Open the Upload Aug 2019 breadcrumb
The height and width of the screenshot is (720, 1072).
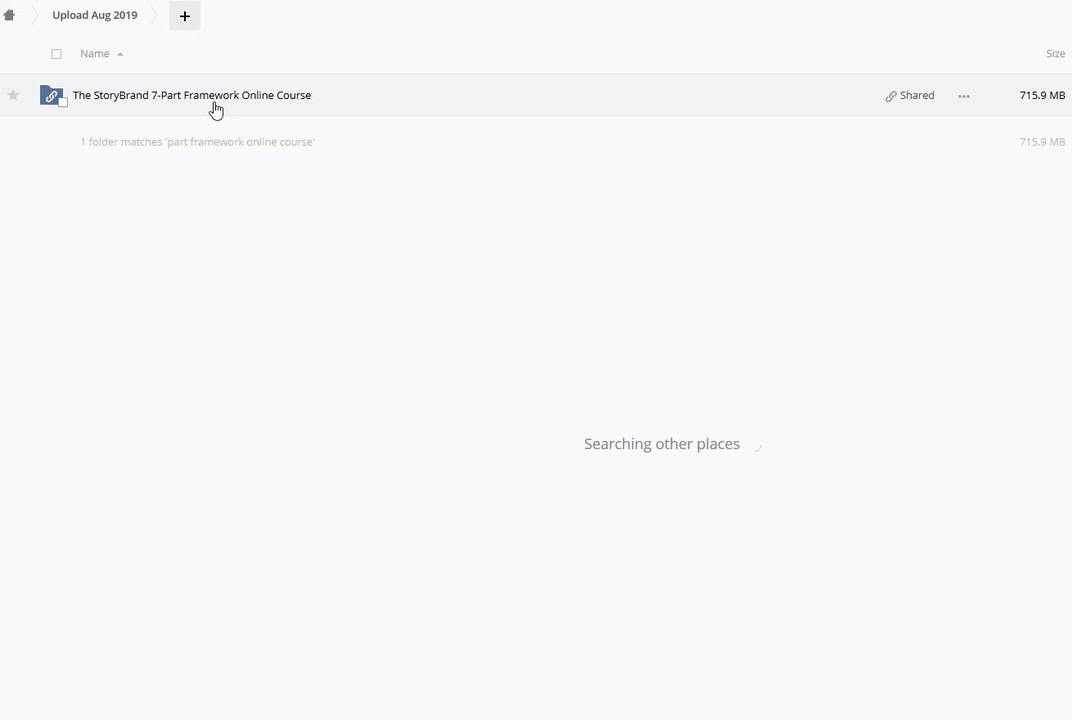coord(95,15)
